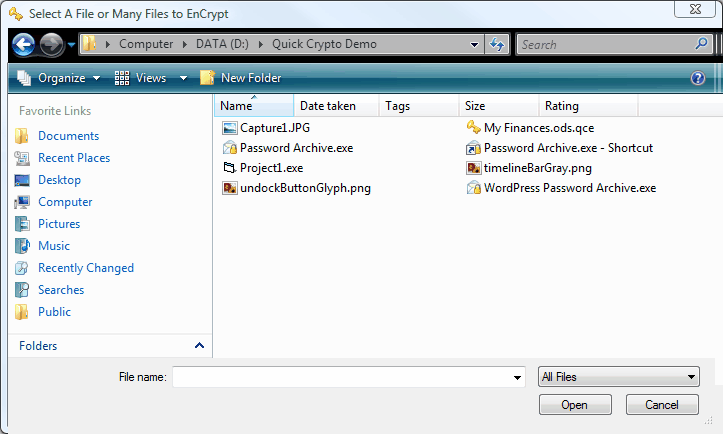The height and width of the screenshot is (434, 723).
Task: Click the My Finances.ods.qce key icon
Action: click(x=474, y=127)
